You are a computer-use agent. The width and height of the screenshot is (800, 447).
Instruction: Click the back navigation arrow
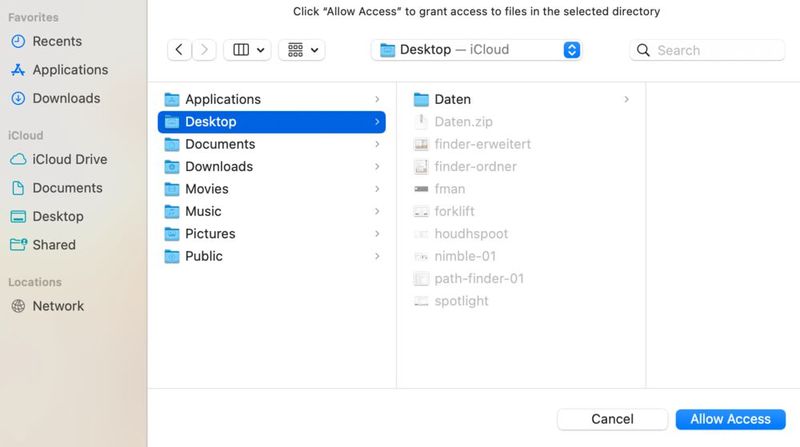pyautogui.click(x=179, y=50)
